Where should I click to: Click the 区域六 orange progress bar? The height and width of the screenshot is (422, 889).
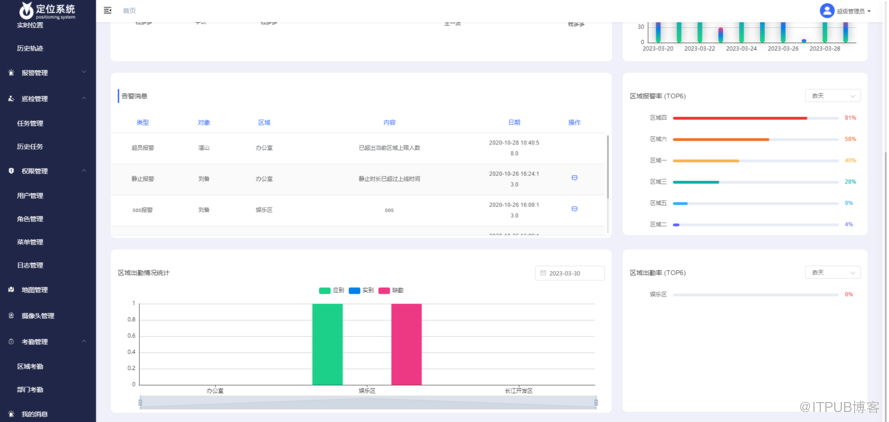[x=721, y=139]
